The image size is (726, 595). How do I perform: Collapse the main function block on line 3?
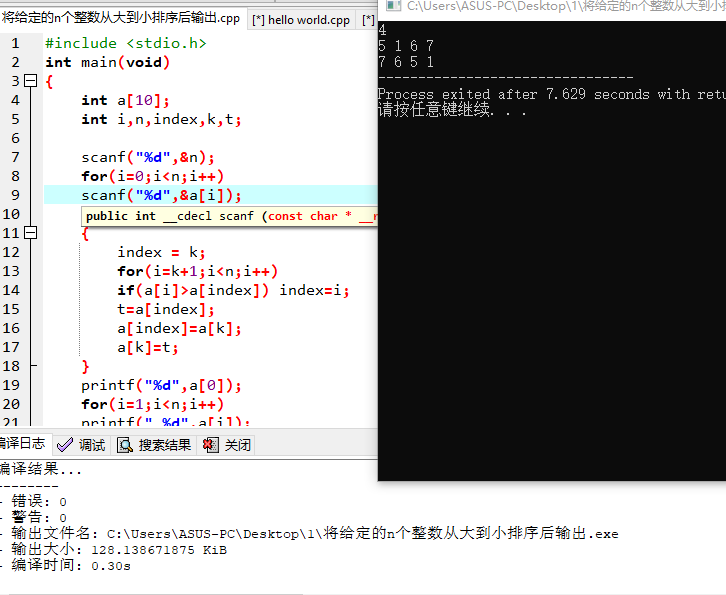tap(31, 81)
